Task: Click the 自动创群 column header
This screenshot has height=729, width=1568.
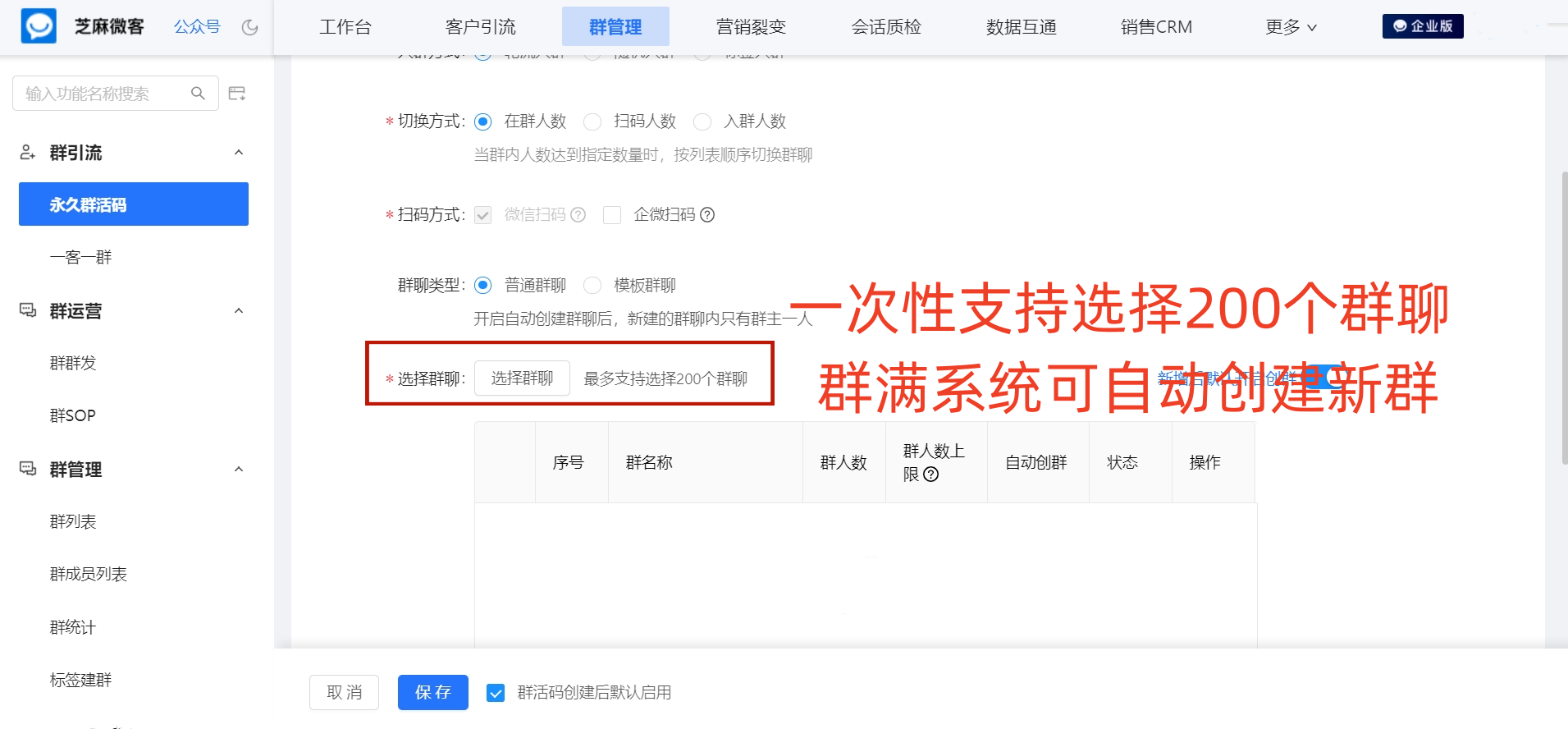Action: (1037, 462)
